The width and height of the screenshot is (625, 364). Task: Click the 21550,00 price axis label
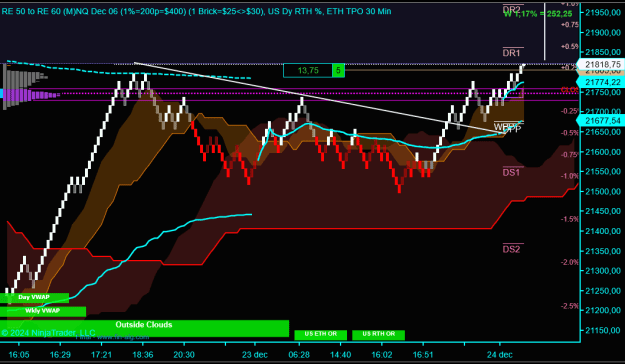(x=603, y=171)
